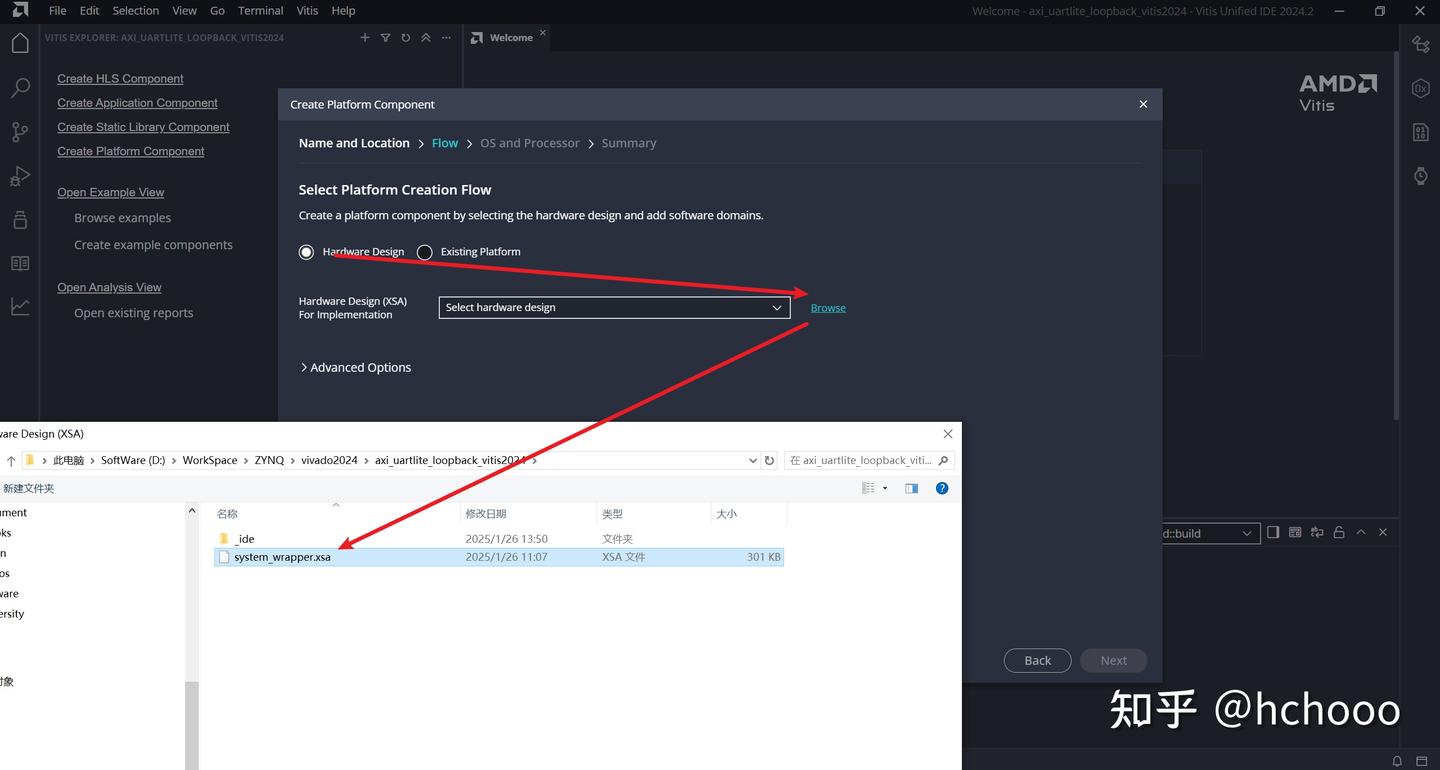Refresh the file dialog address bar

pos(769,461)
